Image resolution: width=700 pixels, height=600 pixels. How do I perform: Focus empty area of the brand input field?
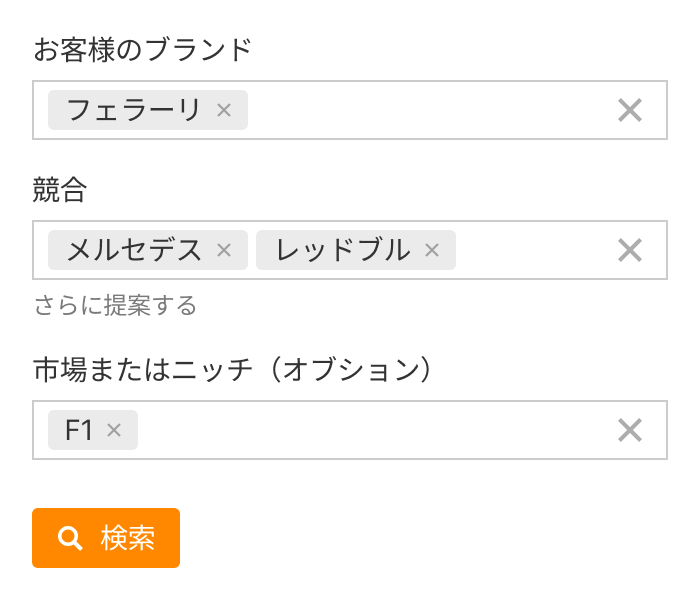[420, 110]
